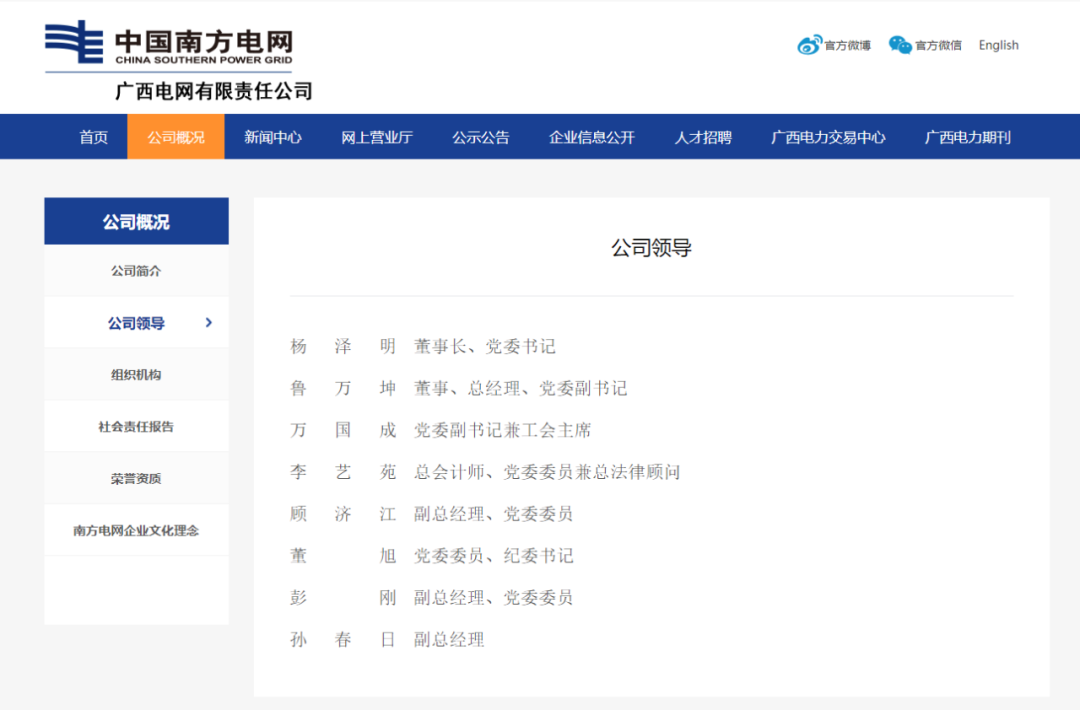Open the 人才招聘 menu item
This screenshot has width=1080, height=710.
(x=703, y=137)
